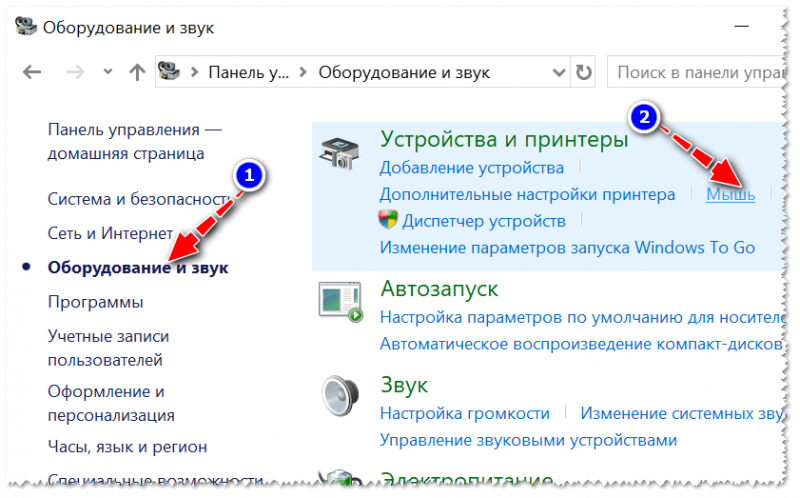Open Учетные записи пользователей category

tap(108, 348)
